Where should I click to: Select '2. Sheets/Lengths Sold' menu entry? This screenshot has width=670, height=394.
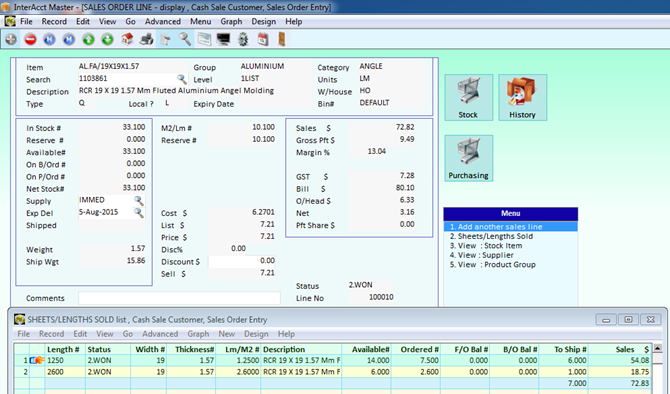[511, 236]
